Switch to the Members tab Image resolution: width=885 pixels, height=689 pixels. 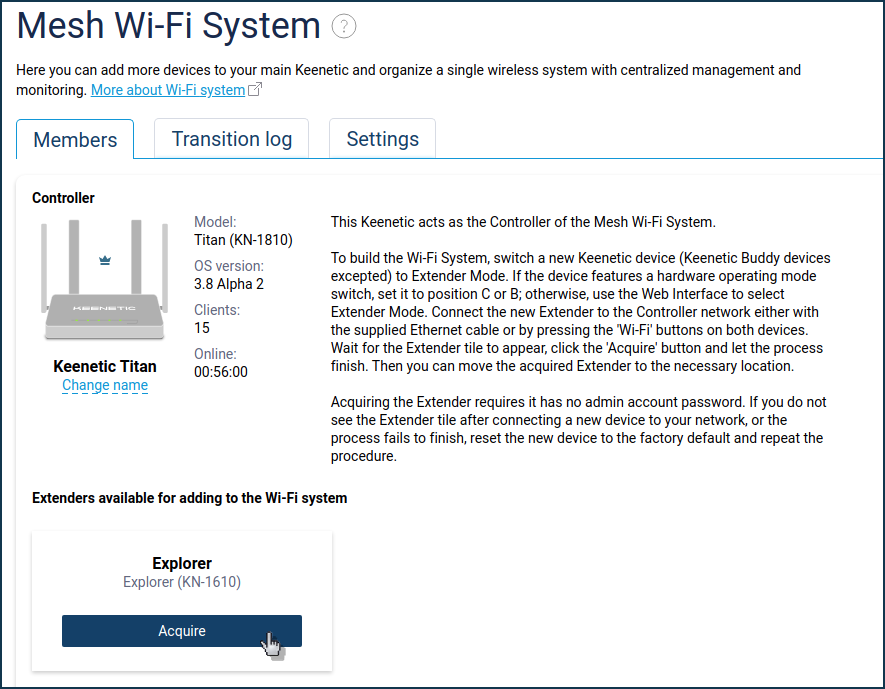point(75,139)
